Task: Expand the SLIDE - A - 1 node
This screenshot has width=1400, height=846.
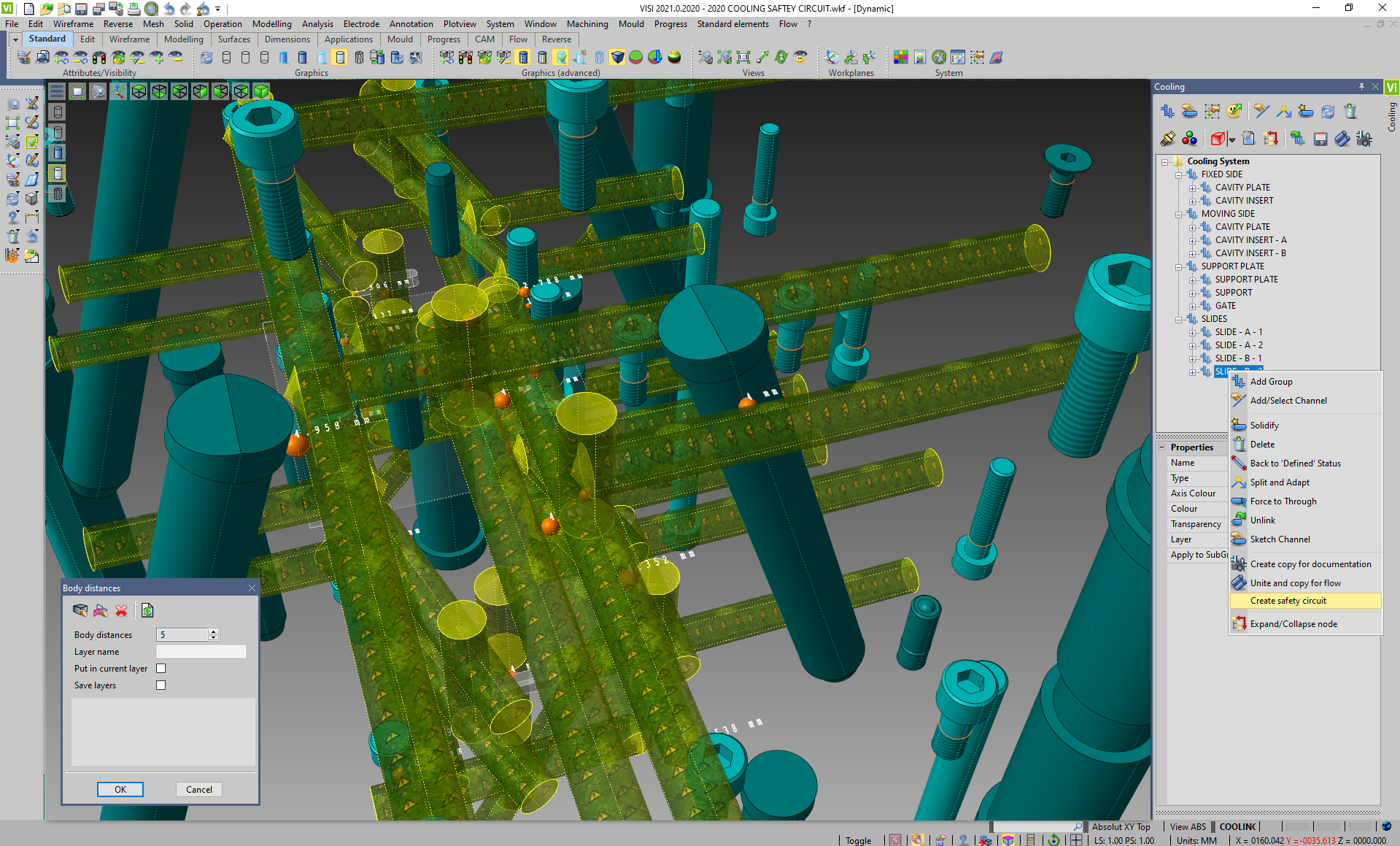Action: [x=1192, y=332]
